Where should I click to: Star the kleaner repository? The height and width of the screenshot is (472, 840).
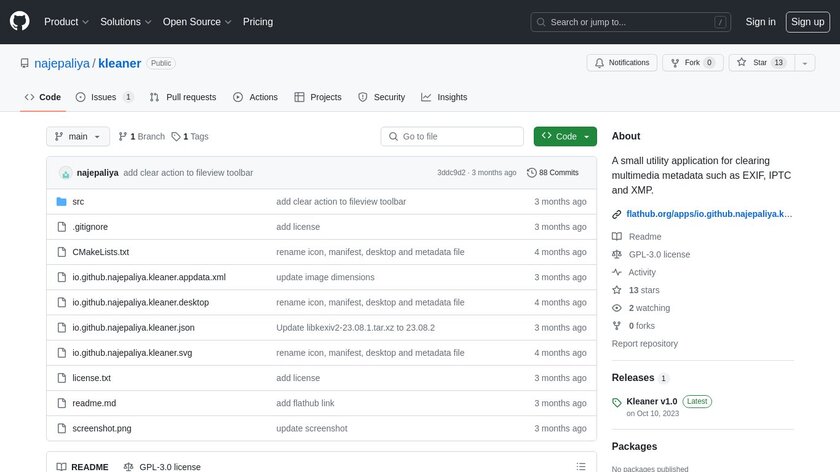pos(752,62)
